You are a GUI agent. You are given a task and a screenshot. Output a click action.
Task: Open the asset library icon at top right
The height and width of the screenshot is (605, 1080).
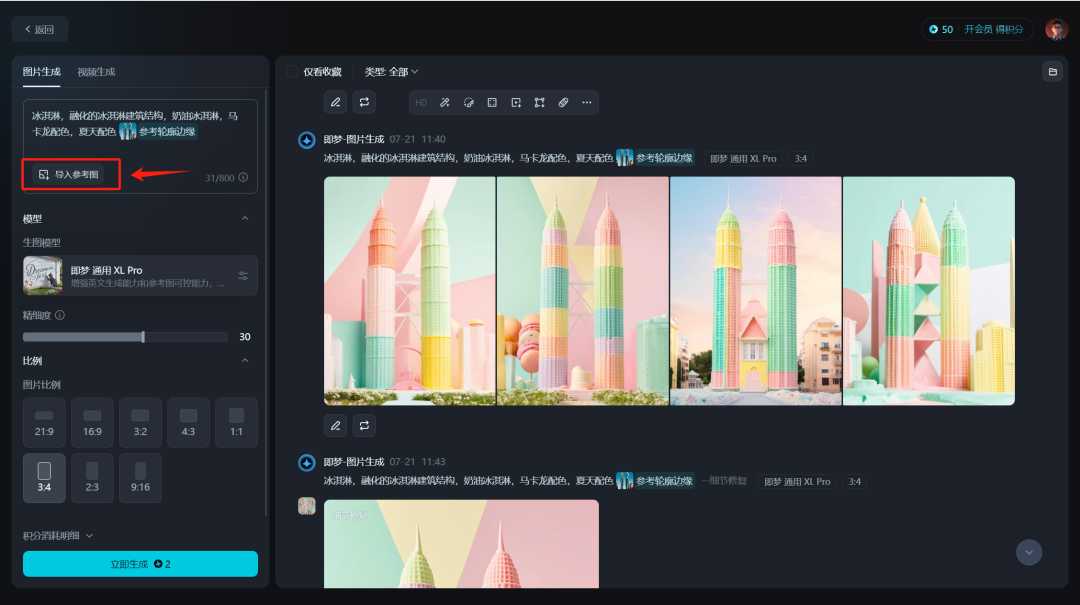1055,72
